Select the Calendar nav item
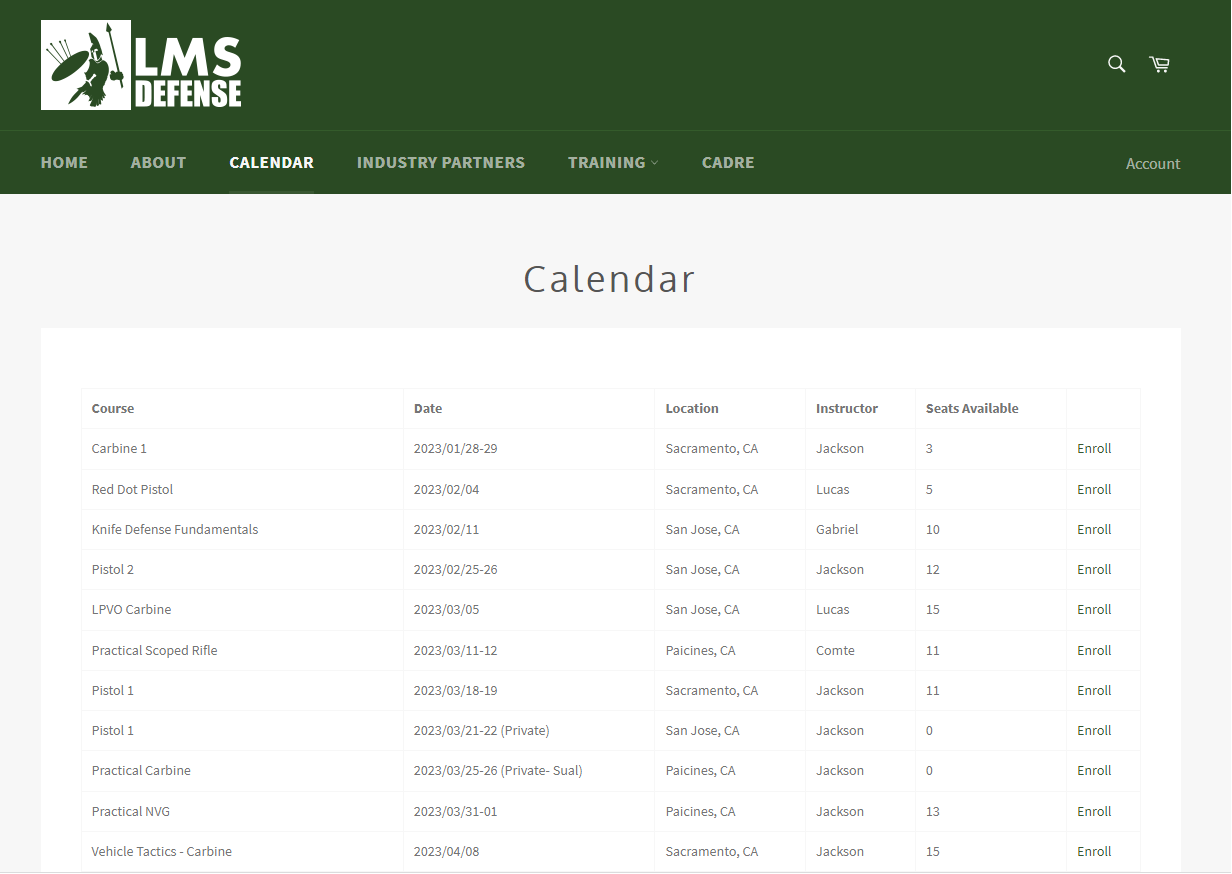Viewport: 1232px width, 874px height. point(271,162)
